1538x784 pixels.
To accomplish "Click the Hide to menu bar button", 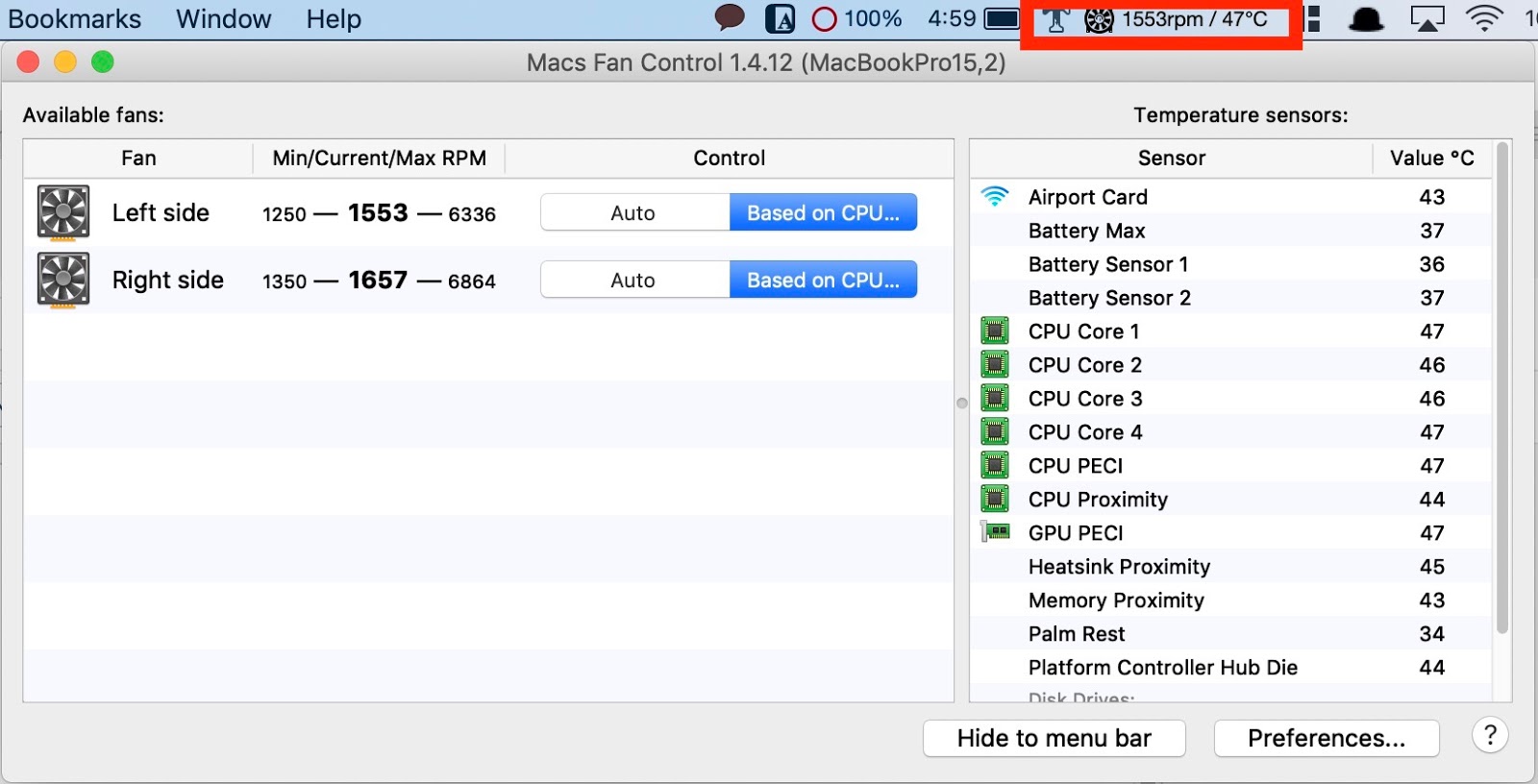I will pyautogui.click(x=1054, y=738).
